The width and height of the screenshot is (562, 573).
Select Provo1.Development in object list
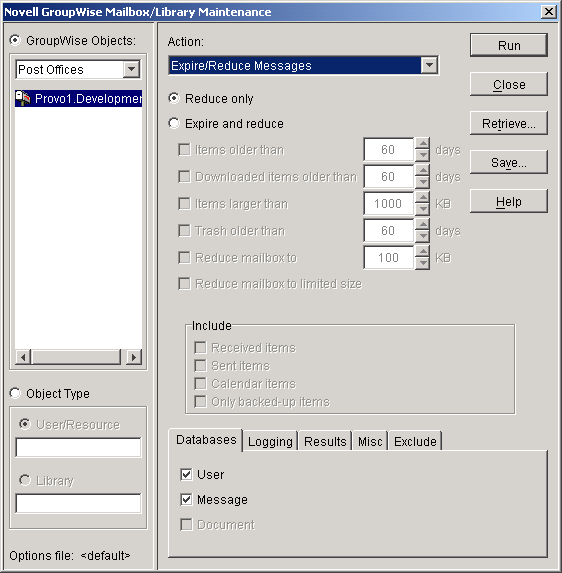click(79, 98)
